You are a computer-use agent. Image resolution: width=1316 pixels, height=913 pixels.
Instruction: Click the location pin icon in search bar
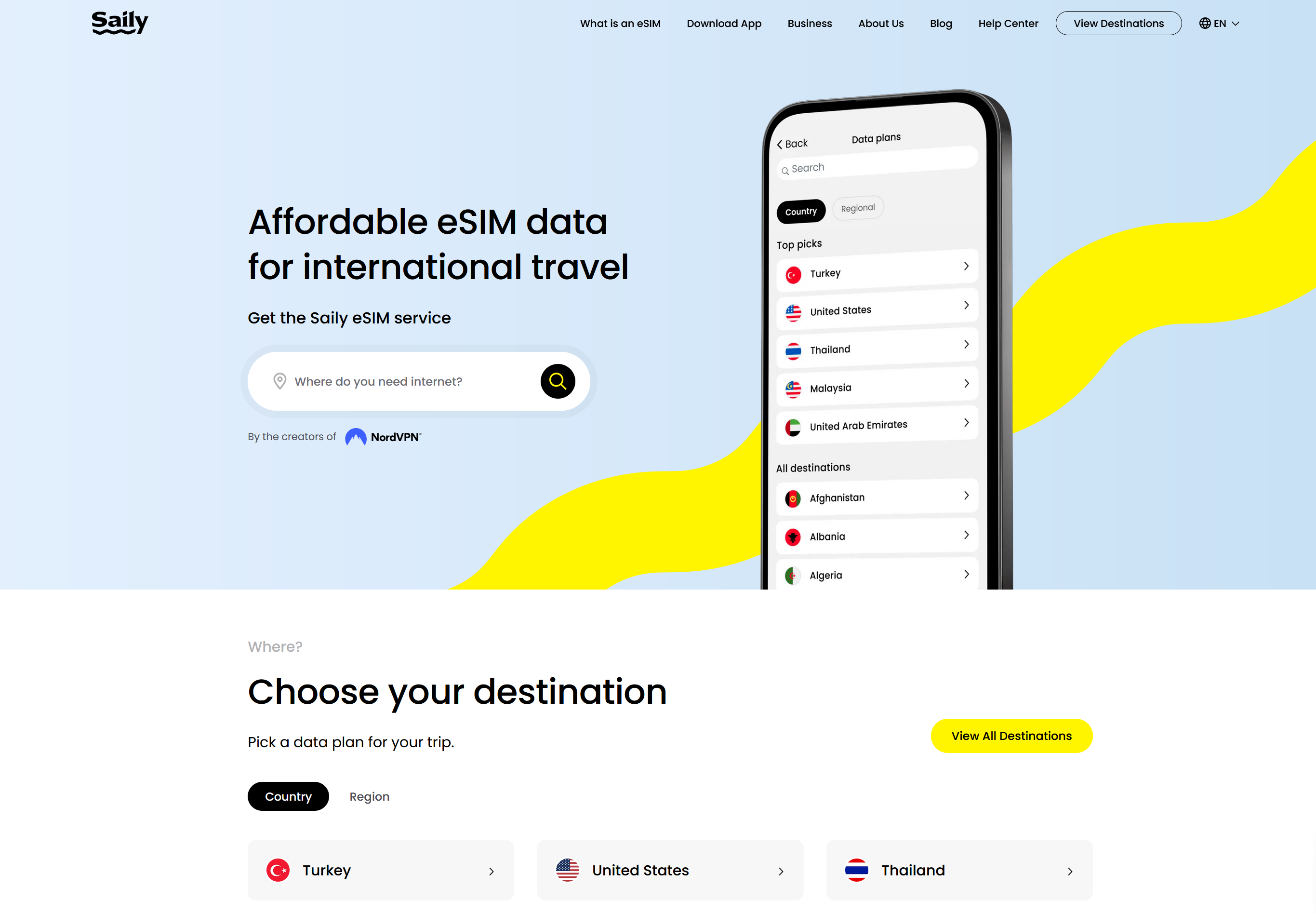coord(280,382)
